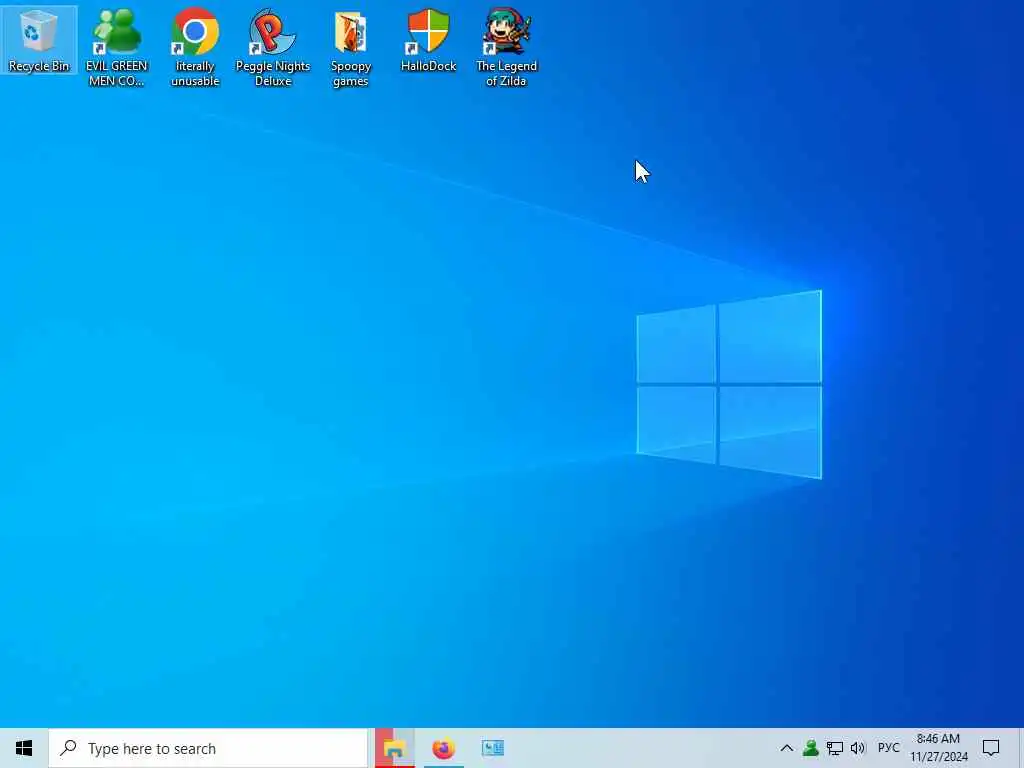Focus the Type here to search box

point(208,748)
